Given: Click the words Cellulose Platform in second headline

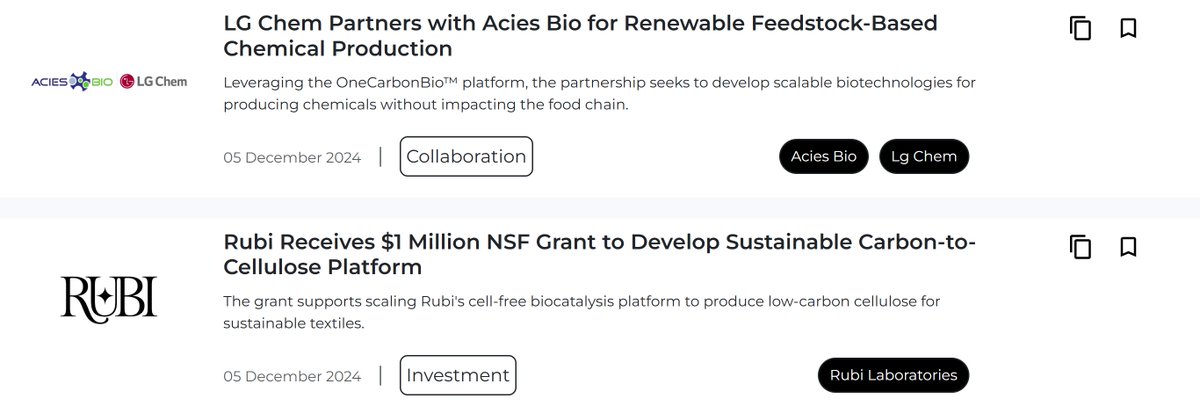Looking at the screenshot, I should point(323,267).
